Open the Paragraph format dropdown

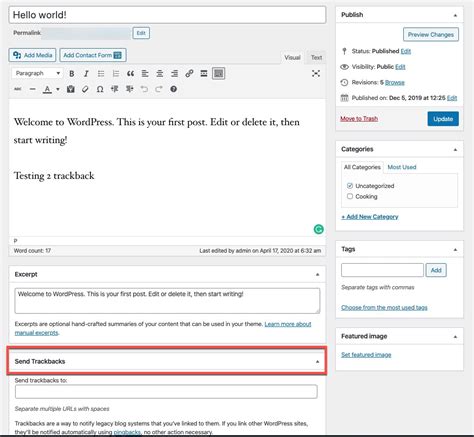coord(37,73)
